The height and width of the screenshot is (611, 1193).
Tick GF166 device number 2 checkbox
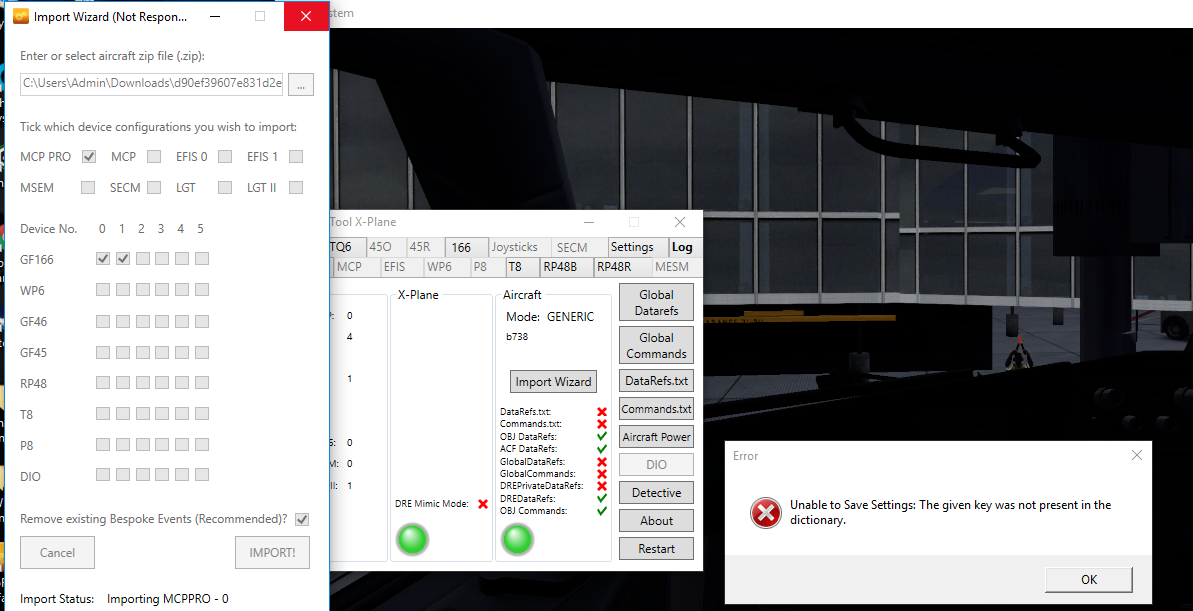(142, 259)
